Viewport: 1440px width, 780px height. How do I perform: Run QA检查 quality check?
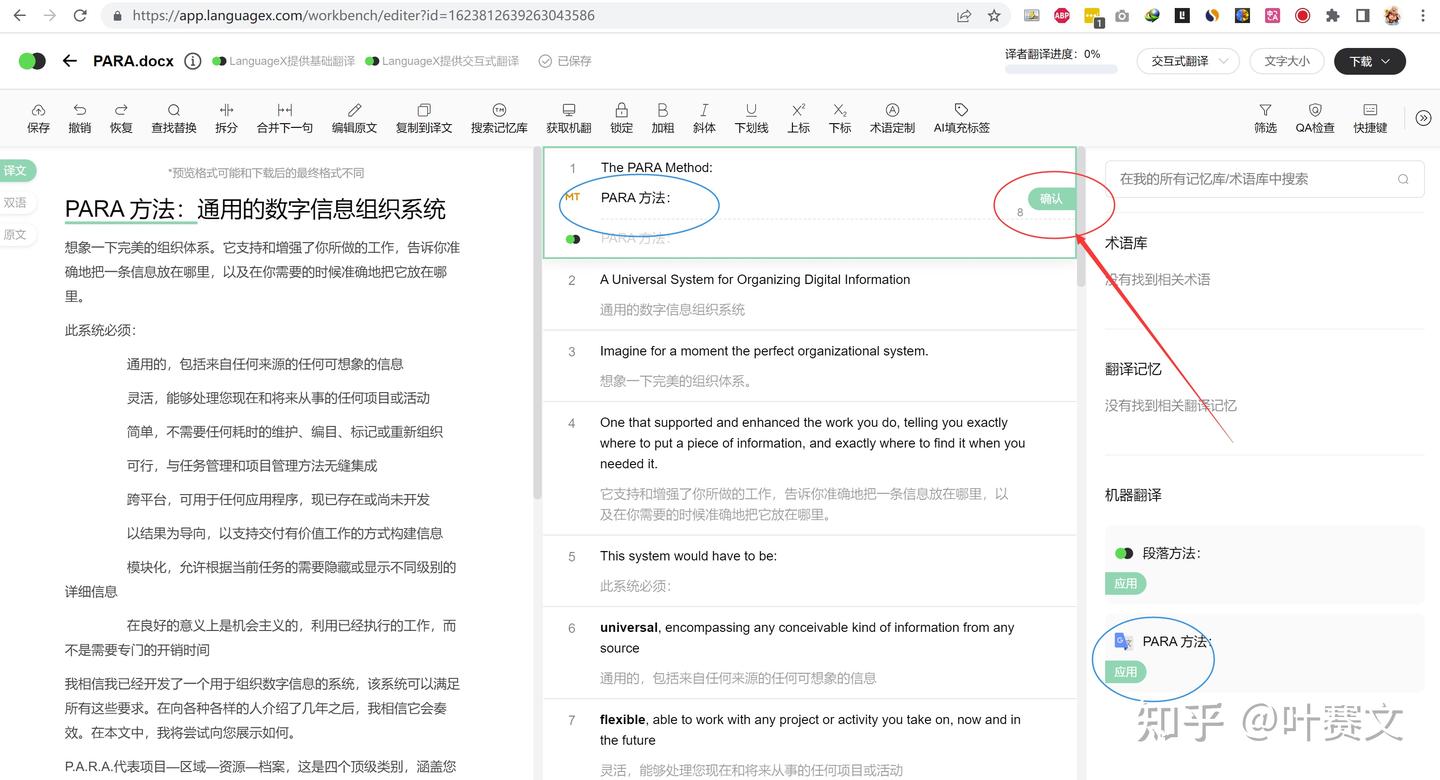[x=1314, y=117]
